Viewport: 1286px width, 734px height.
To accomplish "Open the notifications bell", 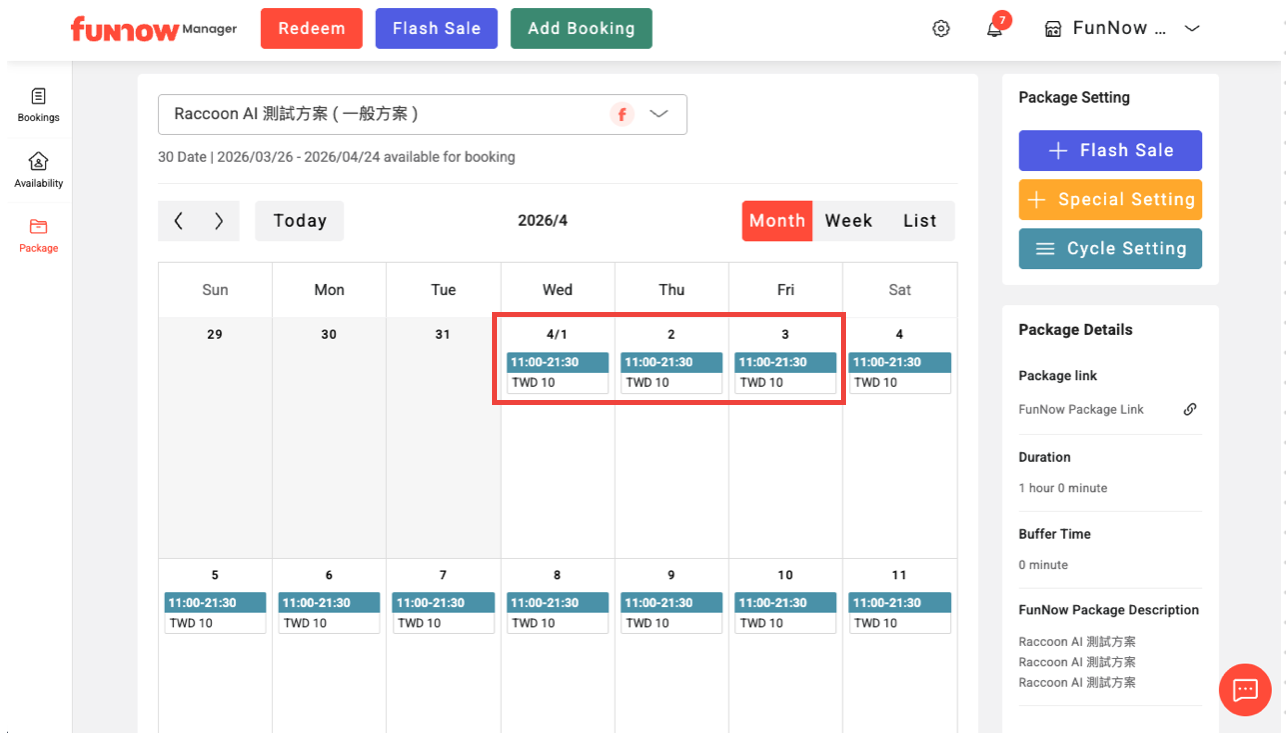I will (x=994, y=29).
